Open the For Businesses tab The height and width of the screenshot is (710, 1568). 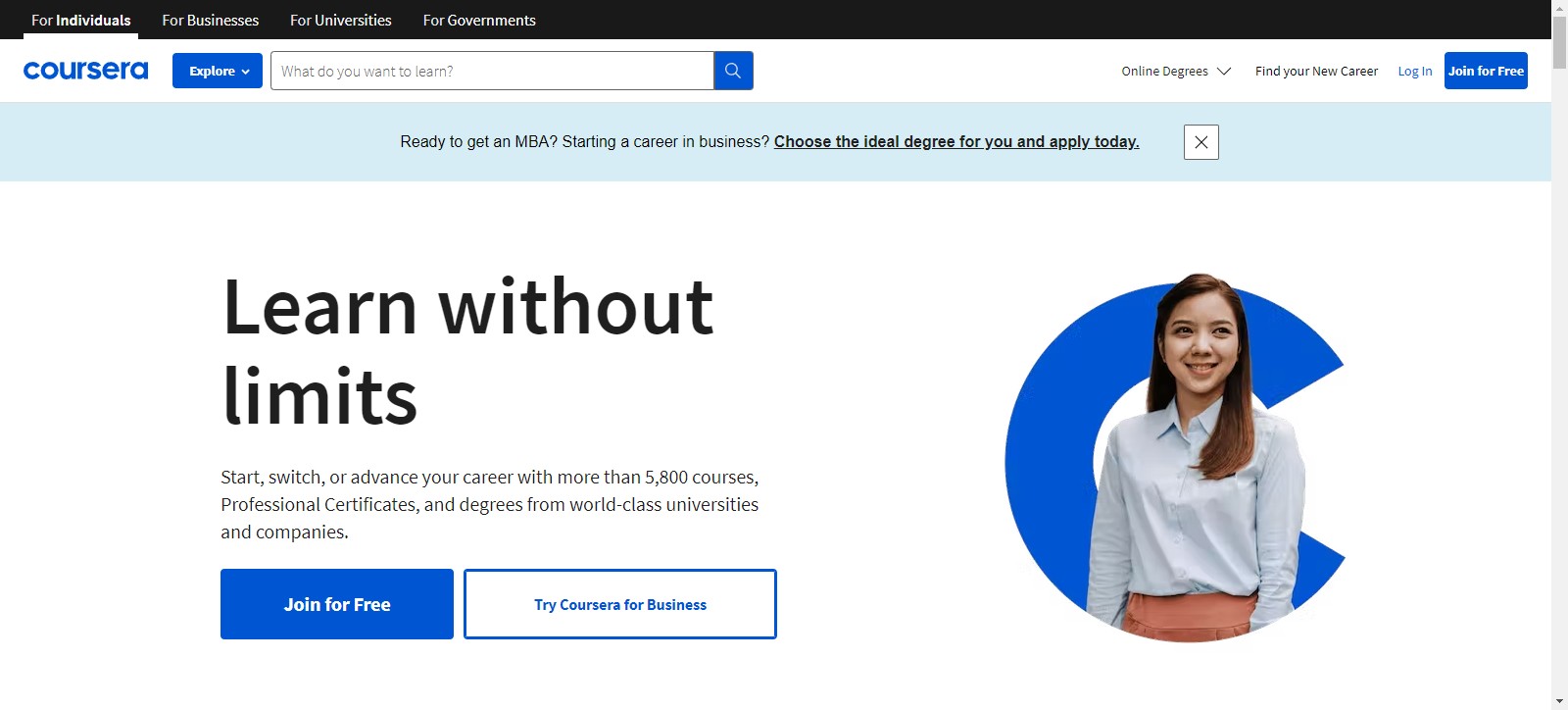(x=211, y=20)
